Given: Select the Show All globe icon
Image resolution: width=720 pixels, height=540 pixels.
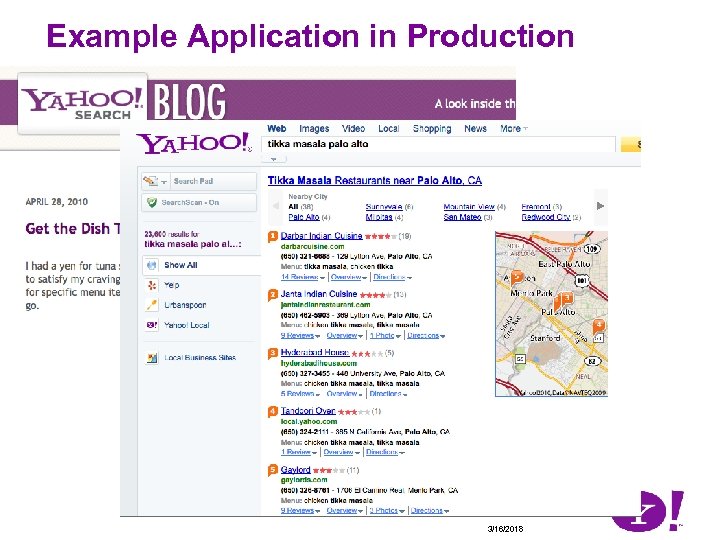Looking at the screenshot, I should (x=152, y=265).
